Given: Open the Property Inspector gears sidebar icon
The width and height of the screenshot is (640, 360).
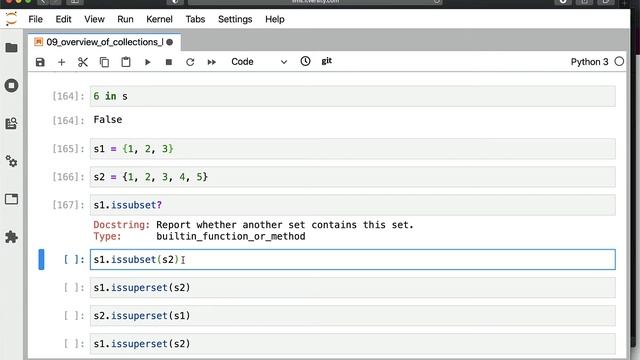Looking at the screenshot, I should (11, 161).
